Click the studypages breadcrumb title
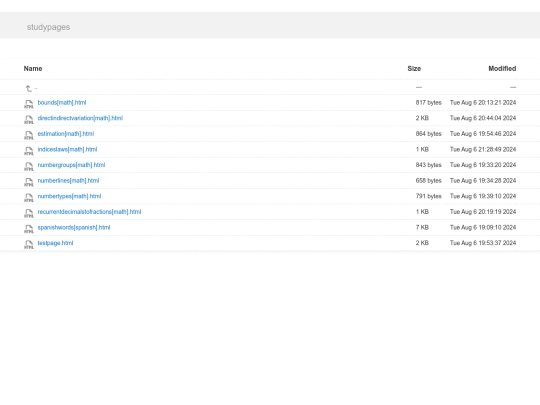 (49, 27)
